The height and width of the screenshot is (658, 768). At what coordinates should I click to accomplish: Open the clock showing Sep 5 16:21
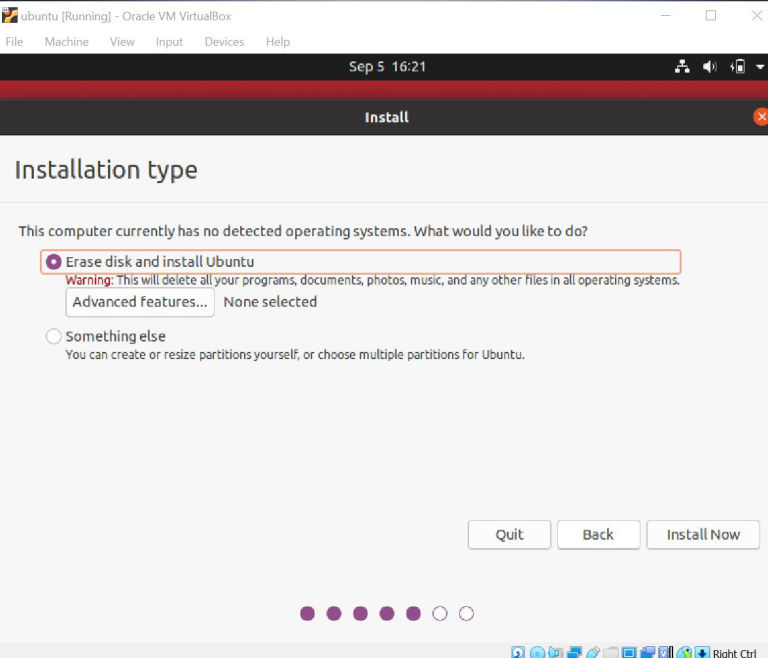click(x=387, y=67)
